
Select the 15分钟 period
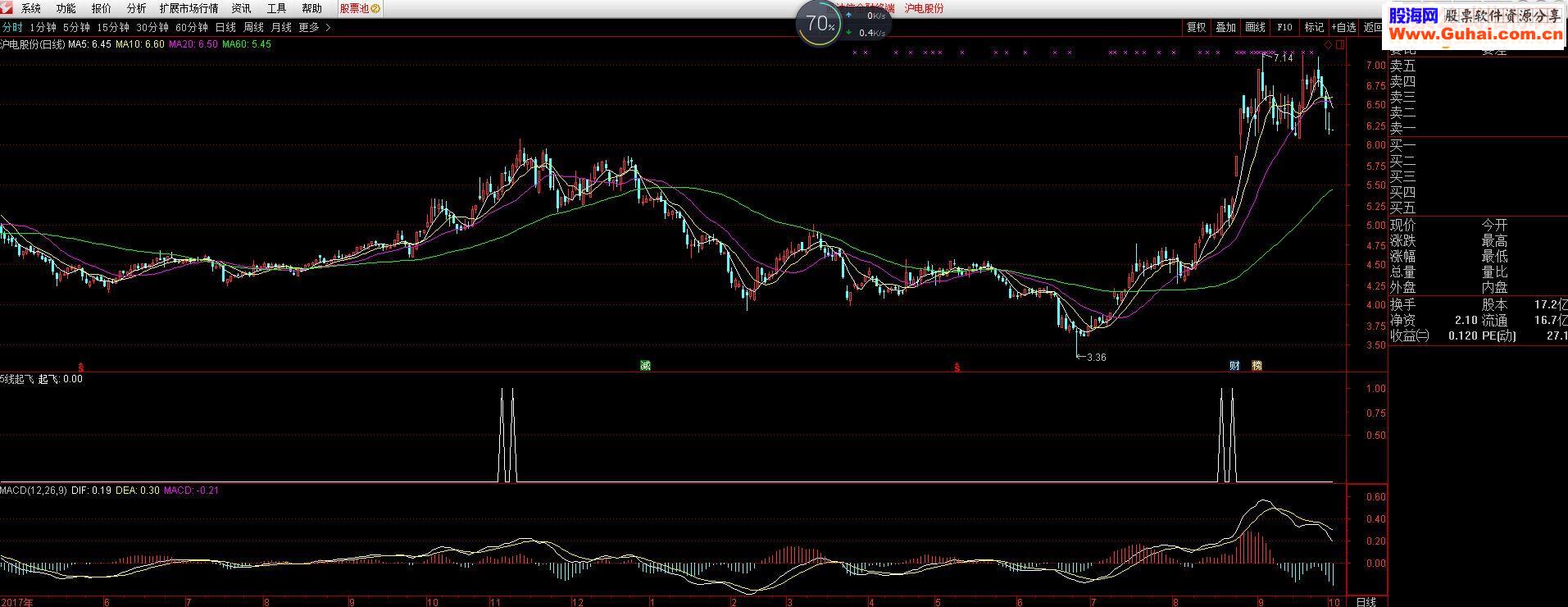pos(113,27)
